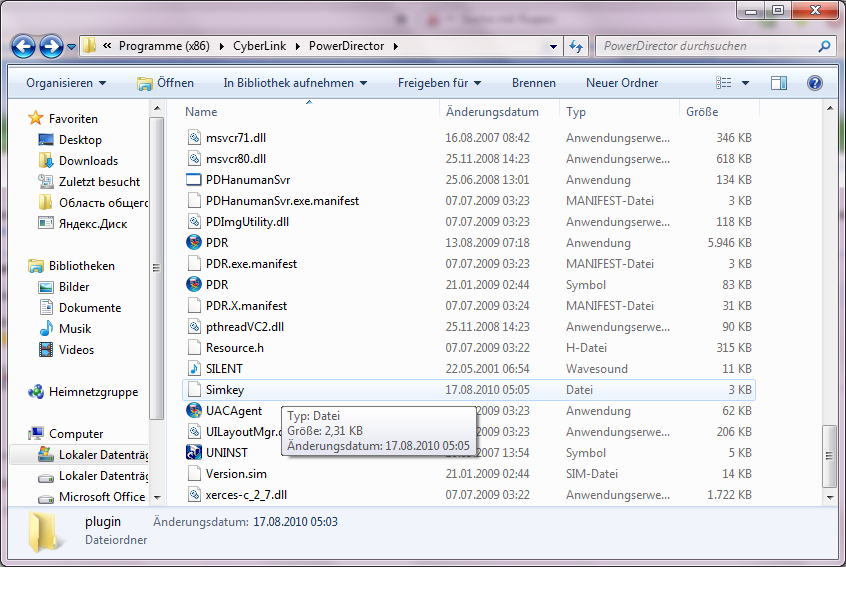This screenshot has width=846, height=600.
Task: Select the PDHanumanSvr application icon
Action: tap(194, 180)
